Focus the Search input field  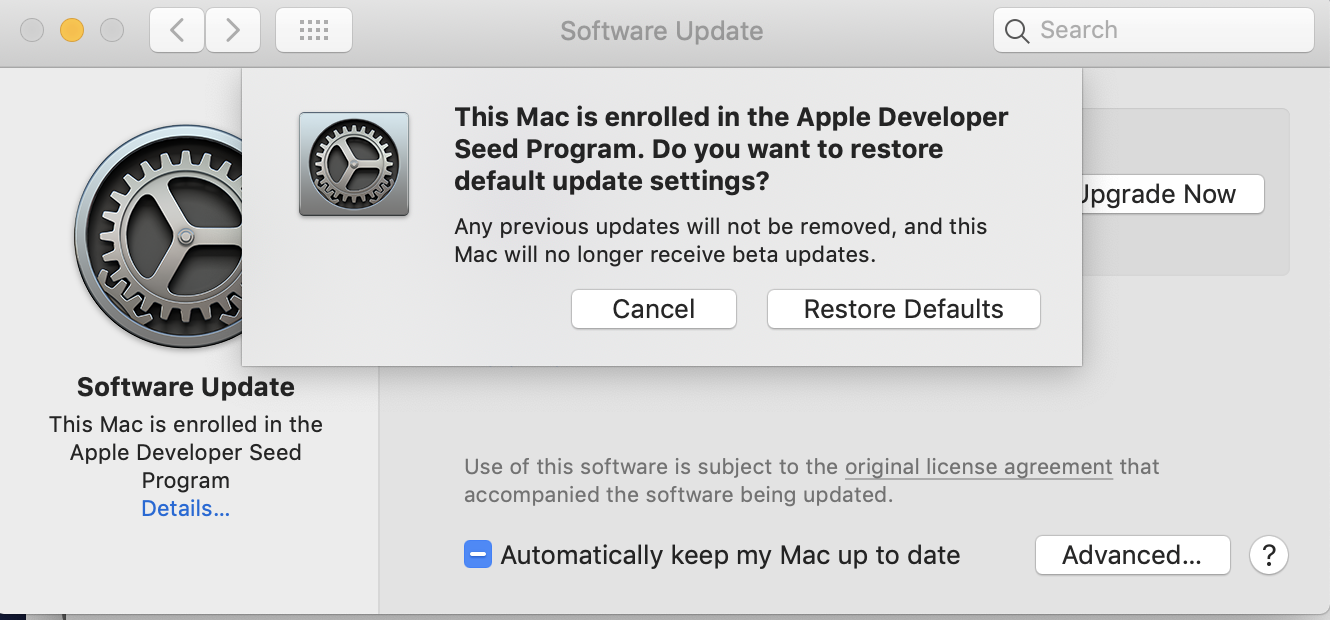(1154, 31)
